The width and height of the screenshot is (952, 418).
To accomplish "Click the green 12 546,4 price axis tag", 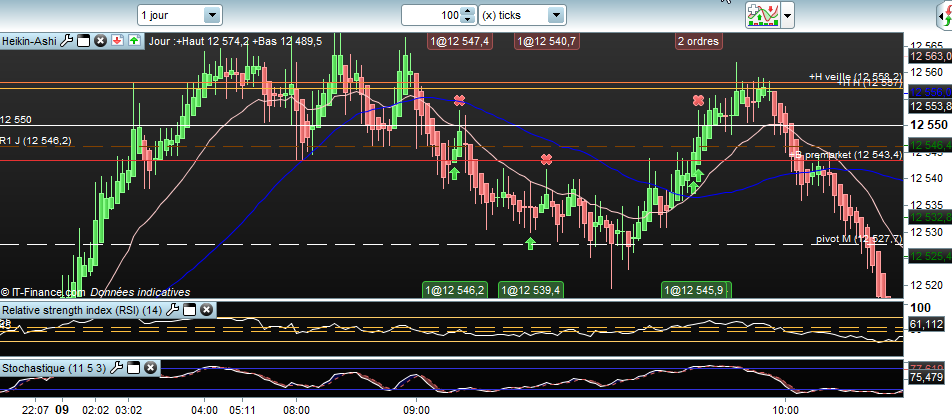I will pyautogui.click(x=929, y=146).
